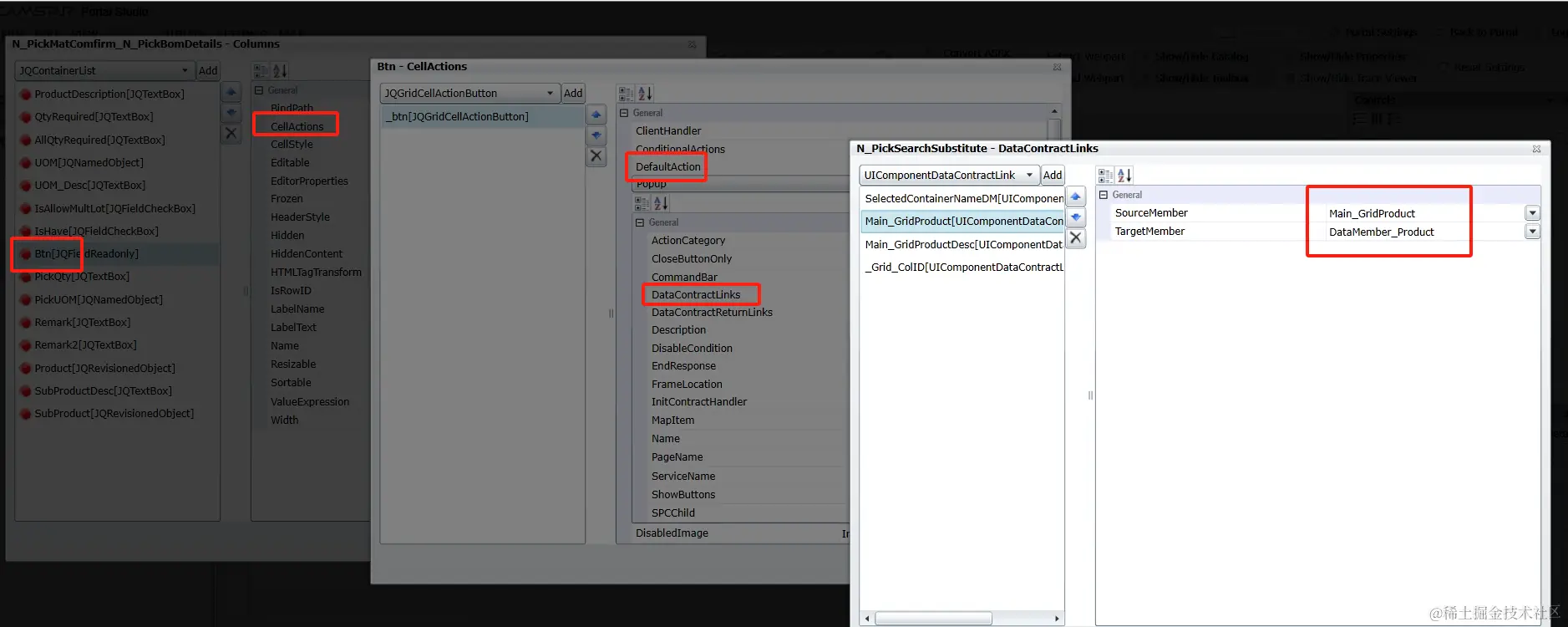The height and width of the screenshot is (627, 1568).
Task: Open the JQContainerList type dropdown
Action: pos(185,71)
